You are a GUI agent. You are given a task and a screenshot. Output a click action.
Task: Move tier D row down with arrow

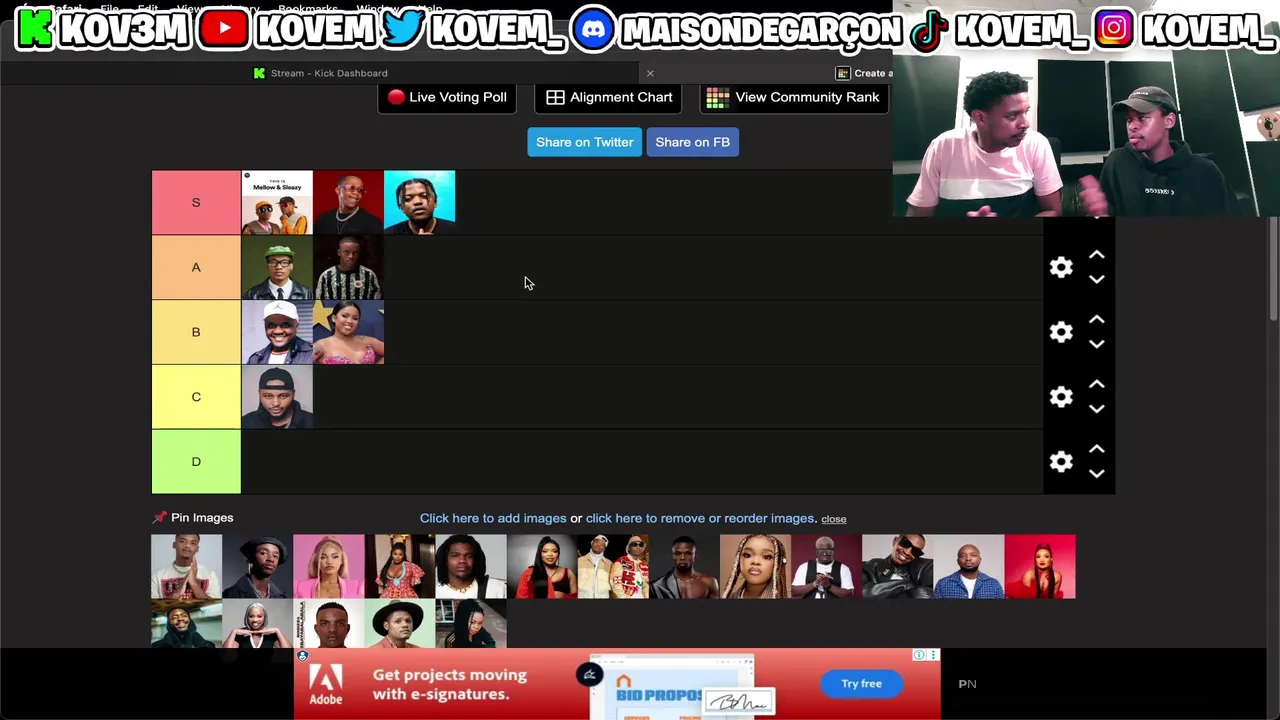coord(1097,475)
